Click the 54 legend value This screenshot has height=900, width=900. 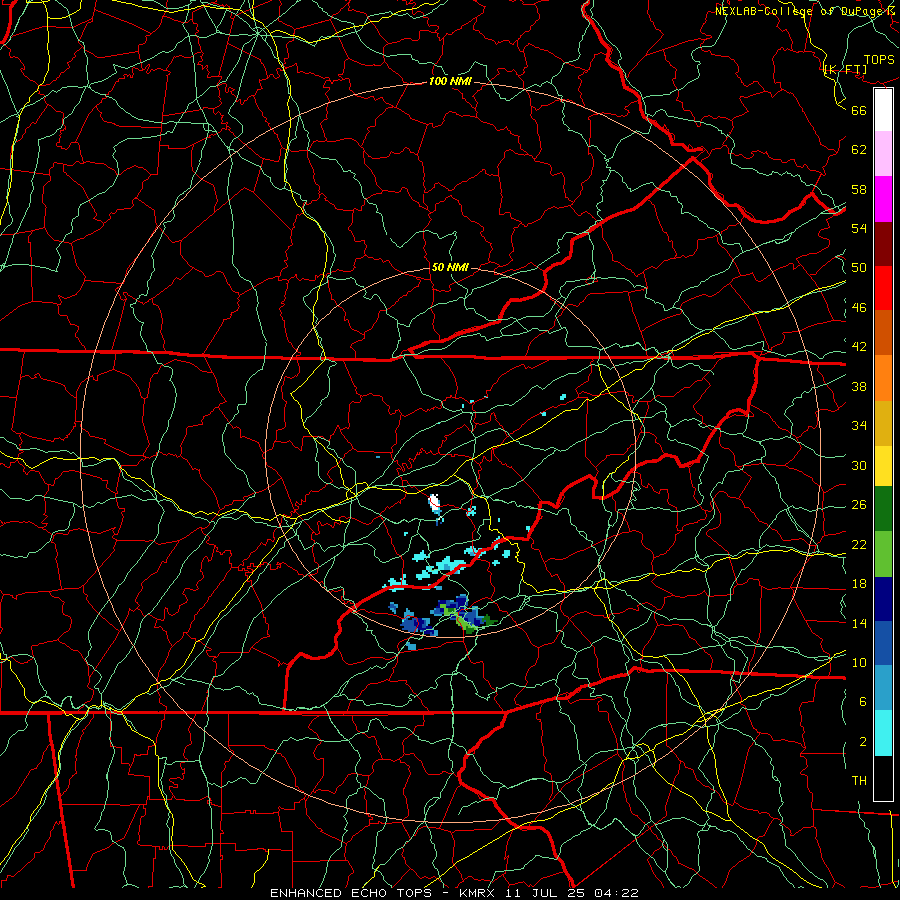click(x=859, y=228)
